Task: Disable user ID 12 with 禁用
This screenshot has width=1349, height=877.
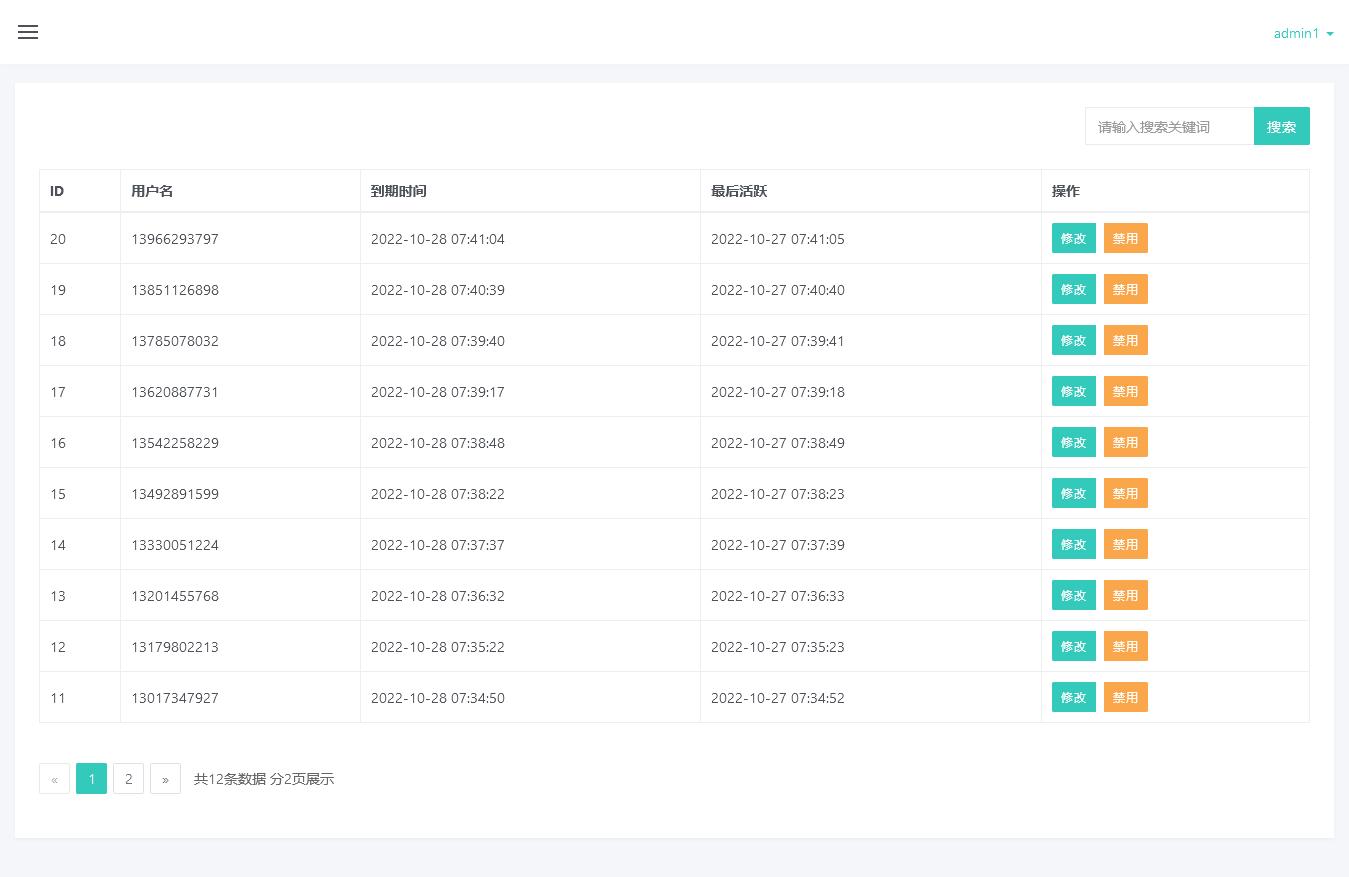Action: 1125,646
